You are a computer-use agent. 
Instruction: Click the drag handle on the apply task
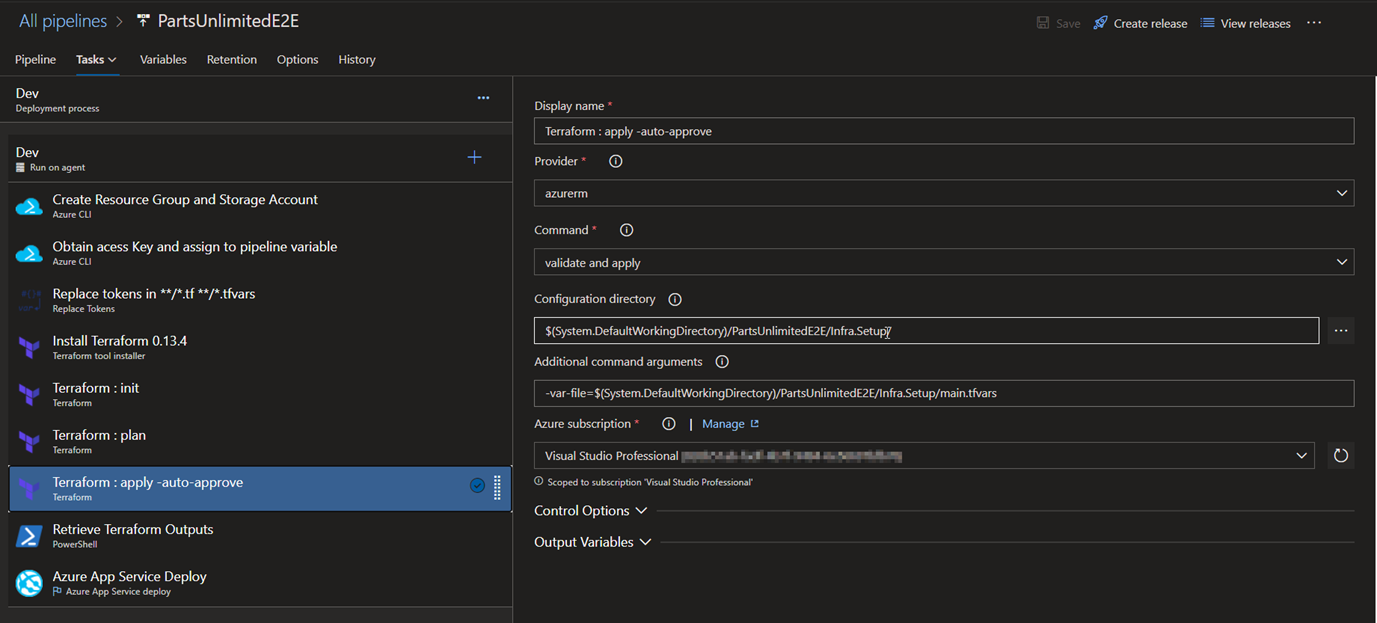pyautogui.click(x=498, y=488)
